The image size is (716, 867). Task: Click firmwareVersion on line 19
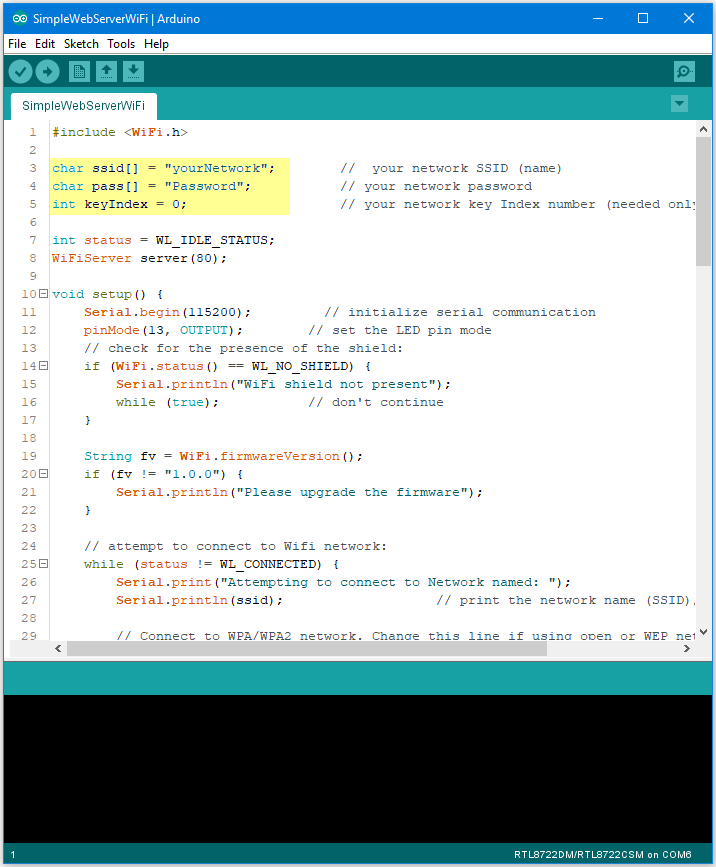[x=280, y=456]
